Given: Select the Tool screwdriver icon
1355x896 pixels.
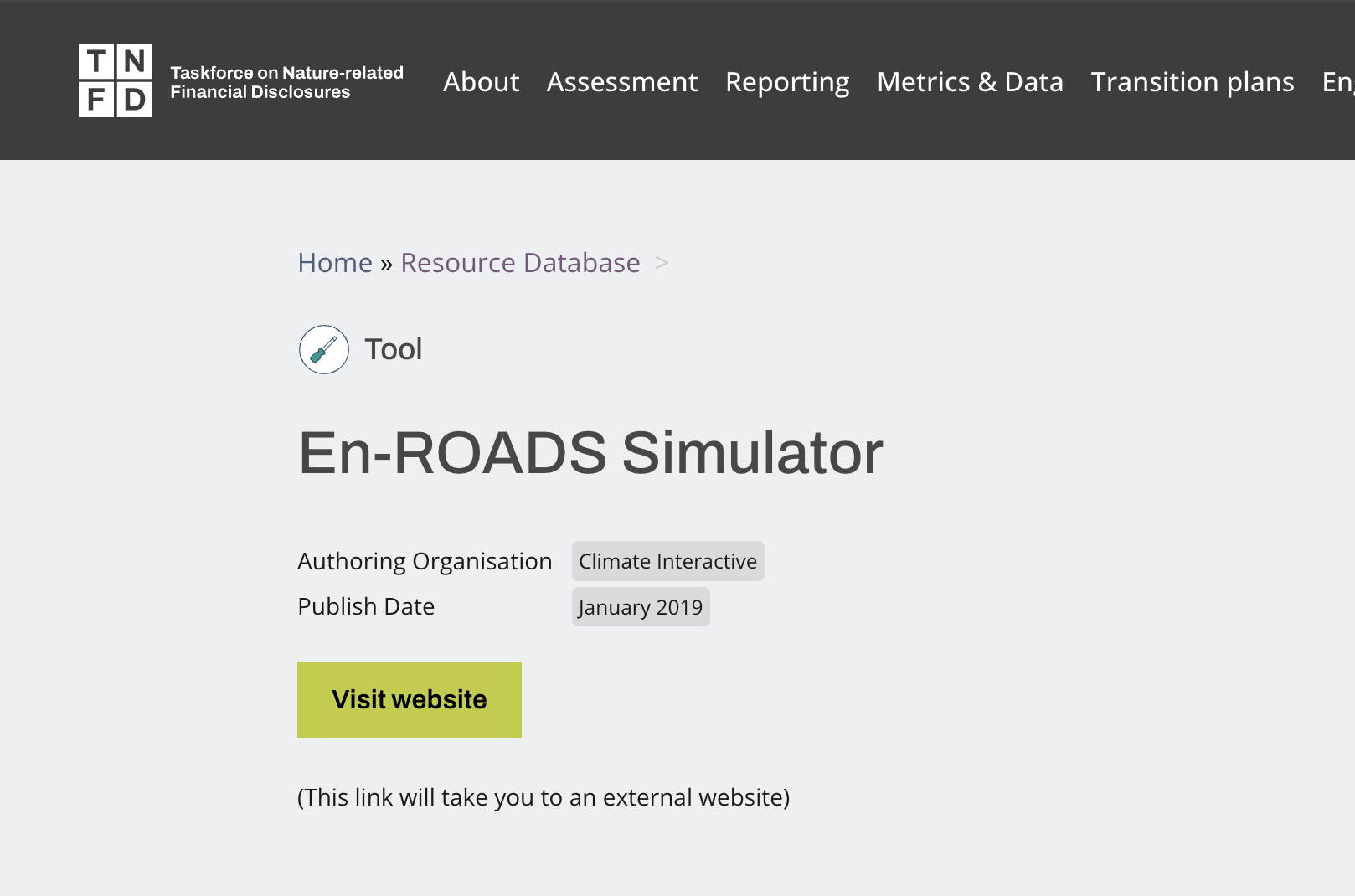Looking at the screenshot, I should (323, 349).
